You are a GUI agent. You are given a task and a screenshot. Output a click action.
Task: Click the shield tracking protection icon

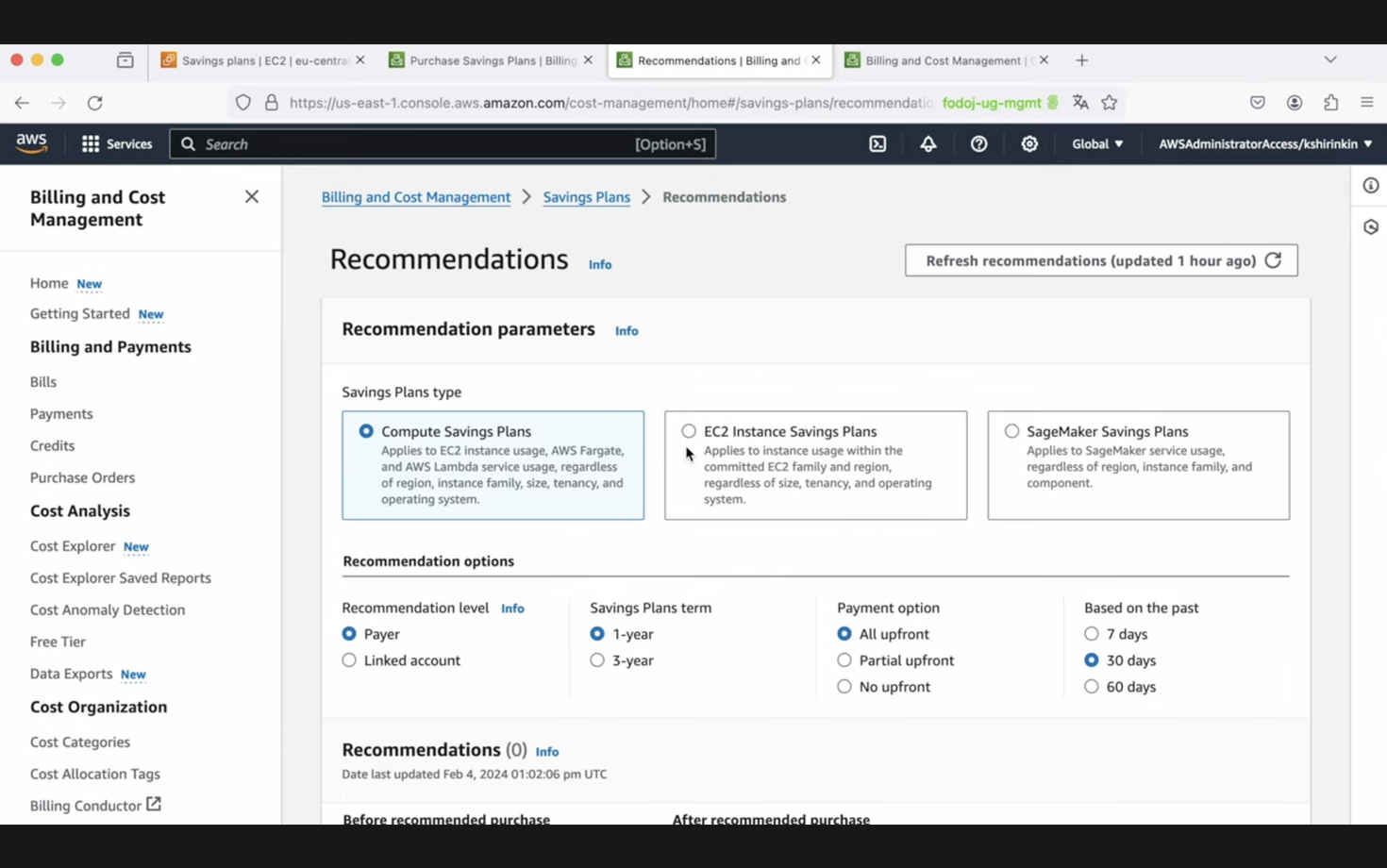coord(243,103)
